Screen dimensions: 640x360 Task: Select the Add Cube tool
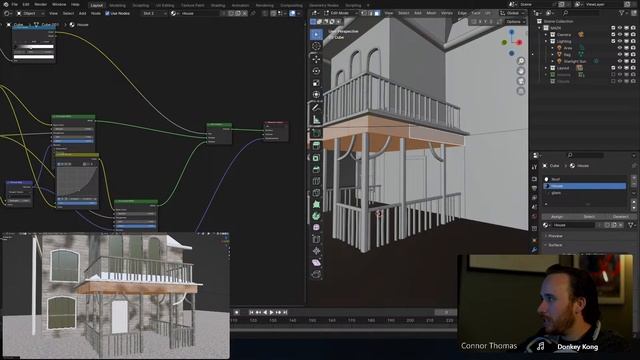click(x=316, y=133)
